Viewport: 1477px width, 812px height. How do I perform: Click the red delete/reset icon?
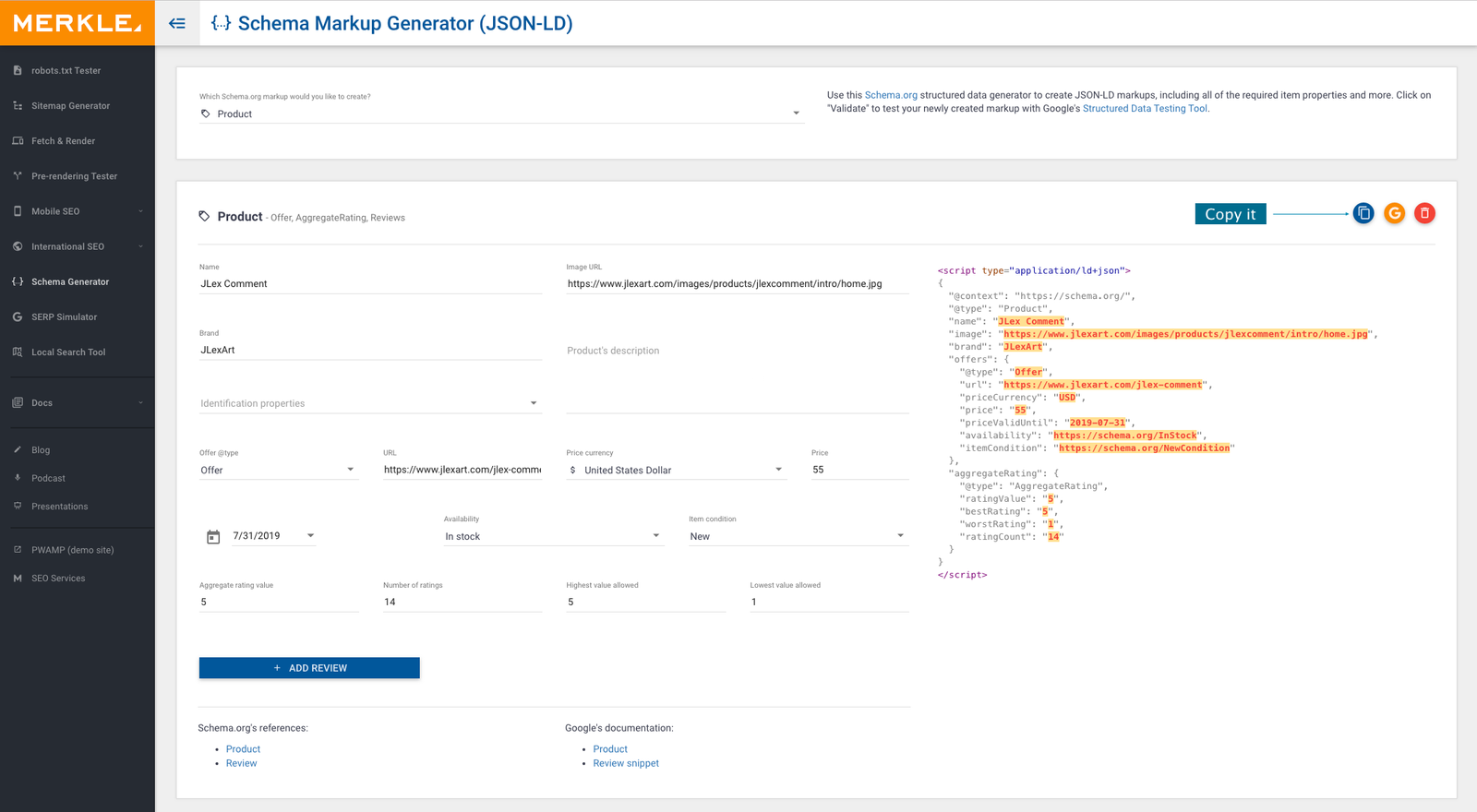(1425, 213)
